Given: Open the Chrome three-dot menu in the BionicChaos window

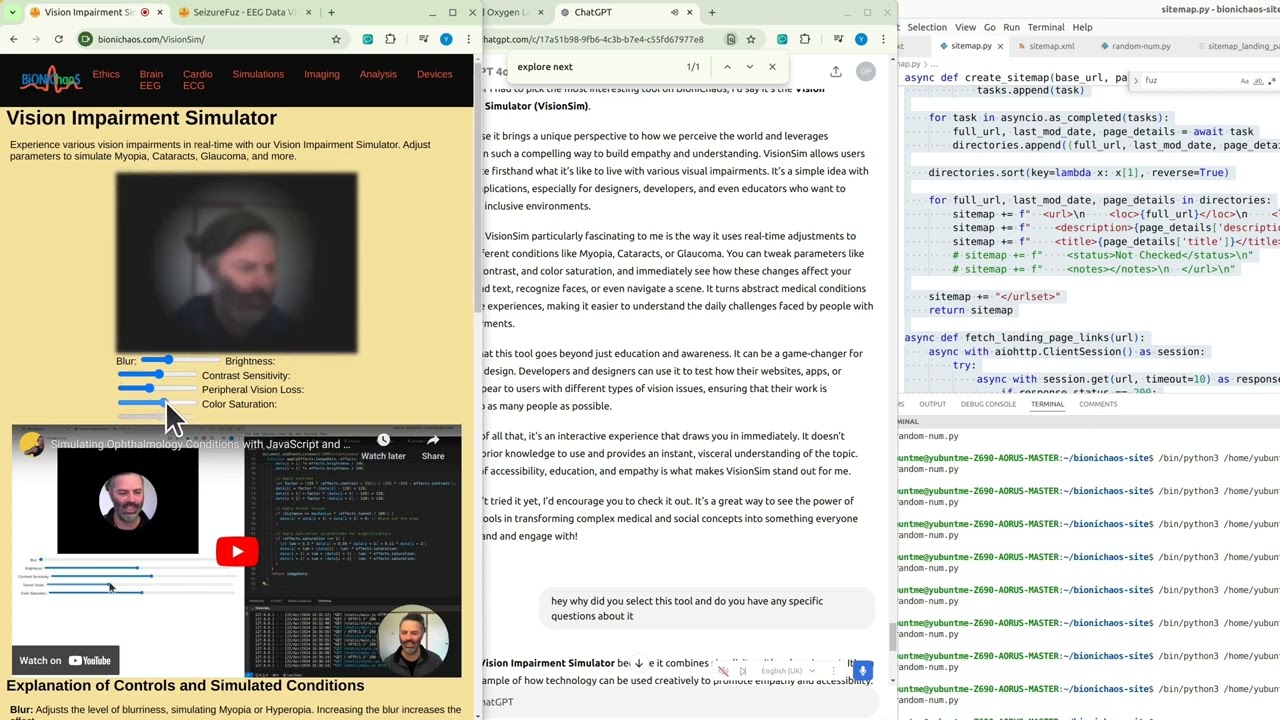Looking at the screenshot, I should (468, 39).
